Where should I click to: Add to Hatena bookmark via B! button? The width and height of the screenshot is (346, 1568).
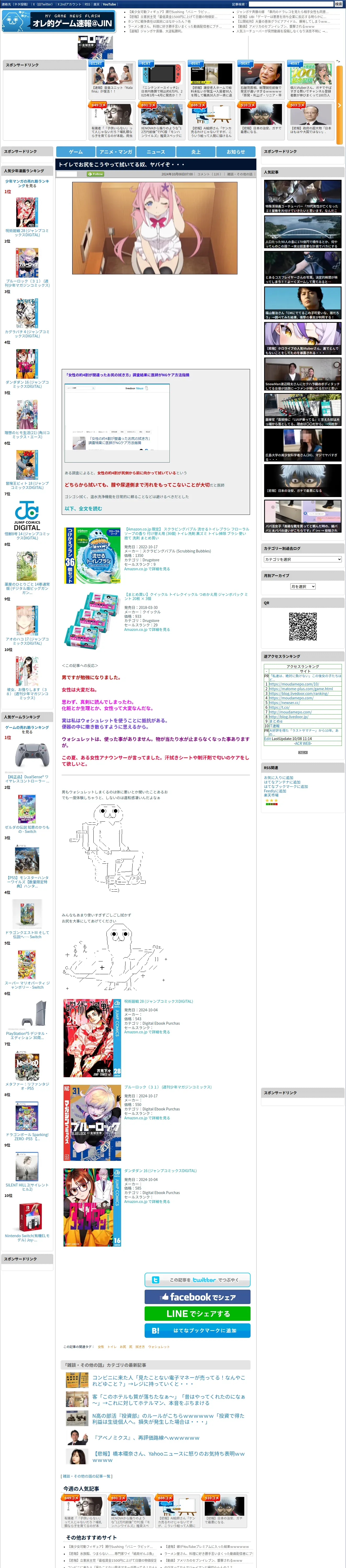197,1331
